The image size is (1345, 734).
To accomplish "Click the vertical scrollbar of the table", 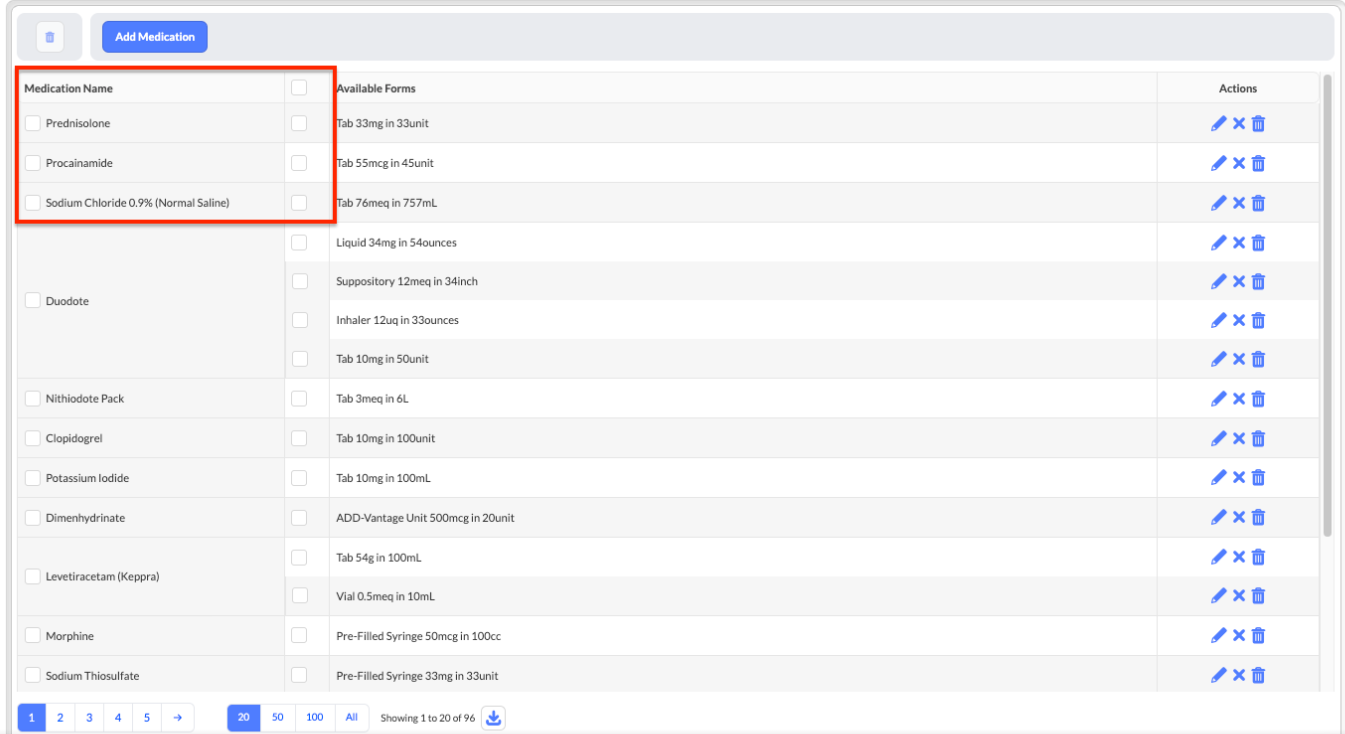I will (x=1327, y=300).
